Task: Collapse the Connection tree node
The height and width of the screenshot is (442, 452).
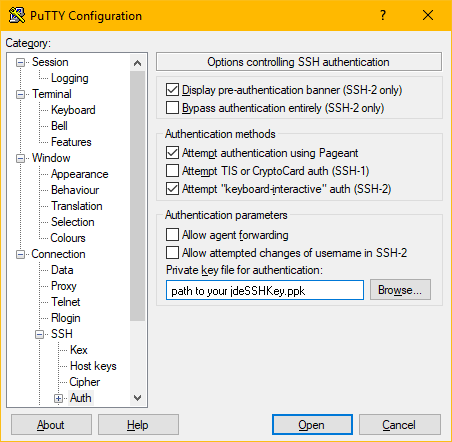Action: 20,255
